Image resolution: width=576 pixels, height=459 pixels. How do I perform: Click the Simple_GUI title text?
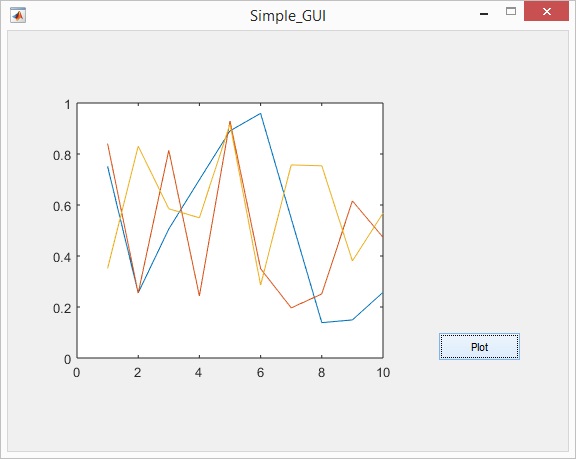point(288,16)
